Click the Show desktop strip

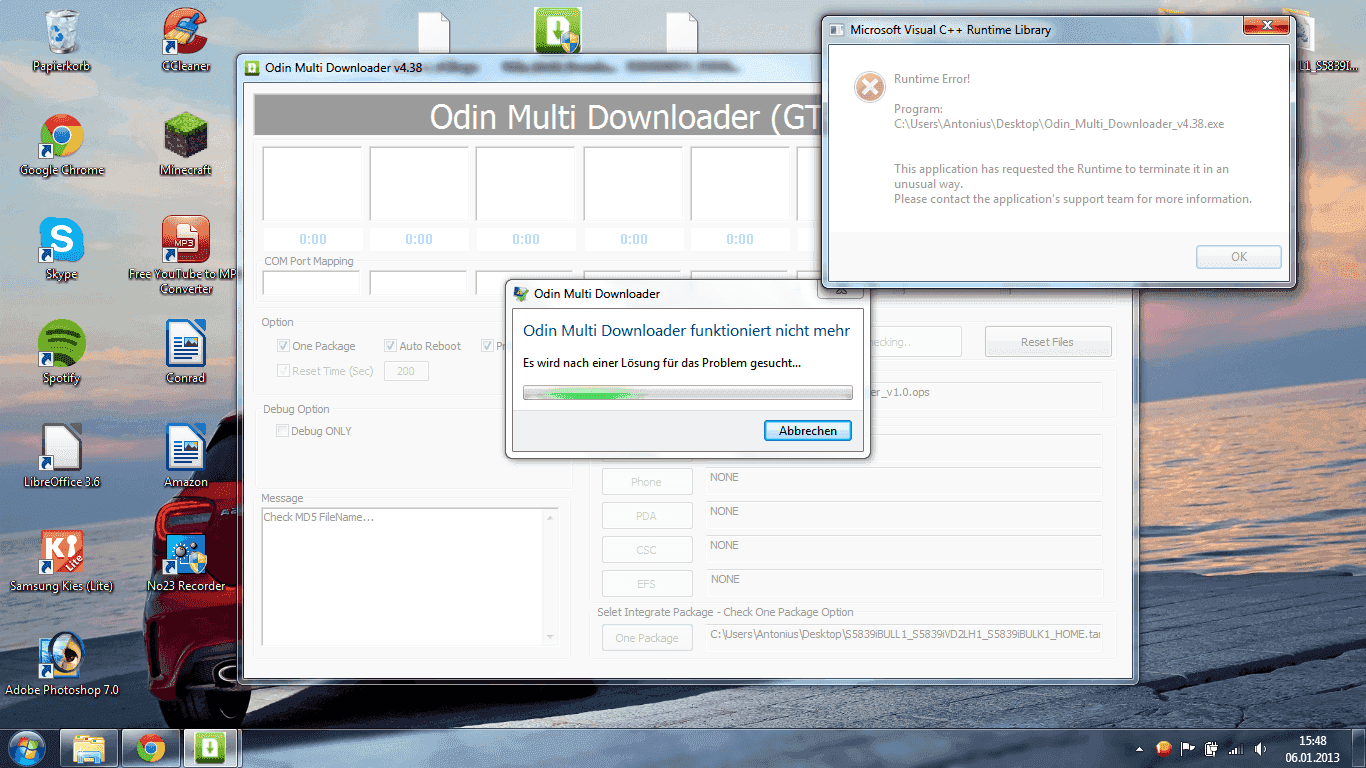click(x=1359, y=748)
